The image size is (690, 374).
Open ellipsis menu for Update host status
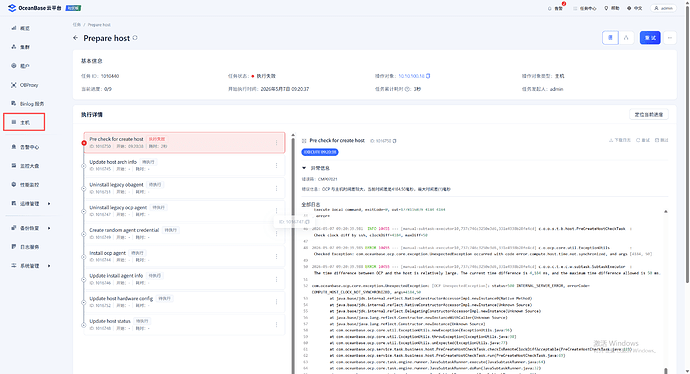coord(276,325)
